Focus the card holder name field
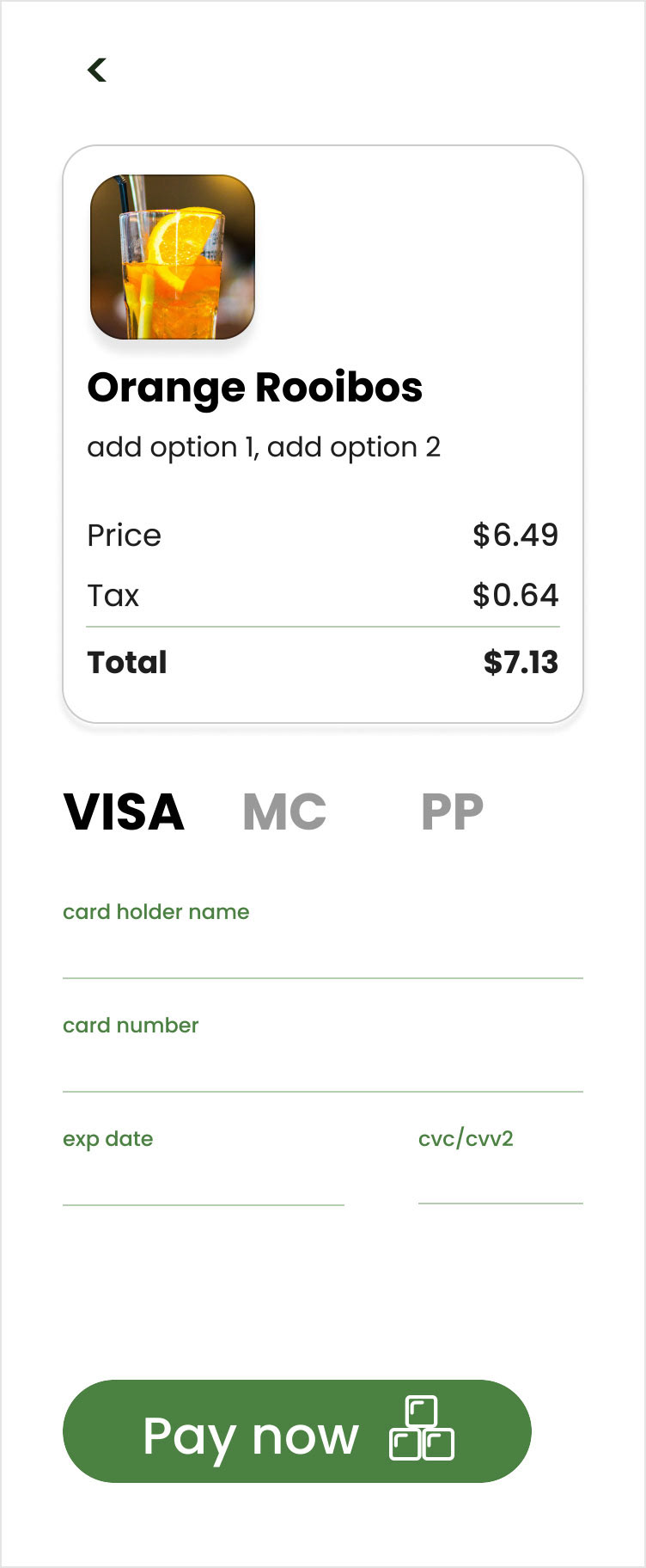The image size is (646, 1568). (x=322, y=954)
